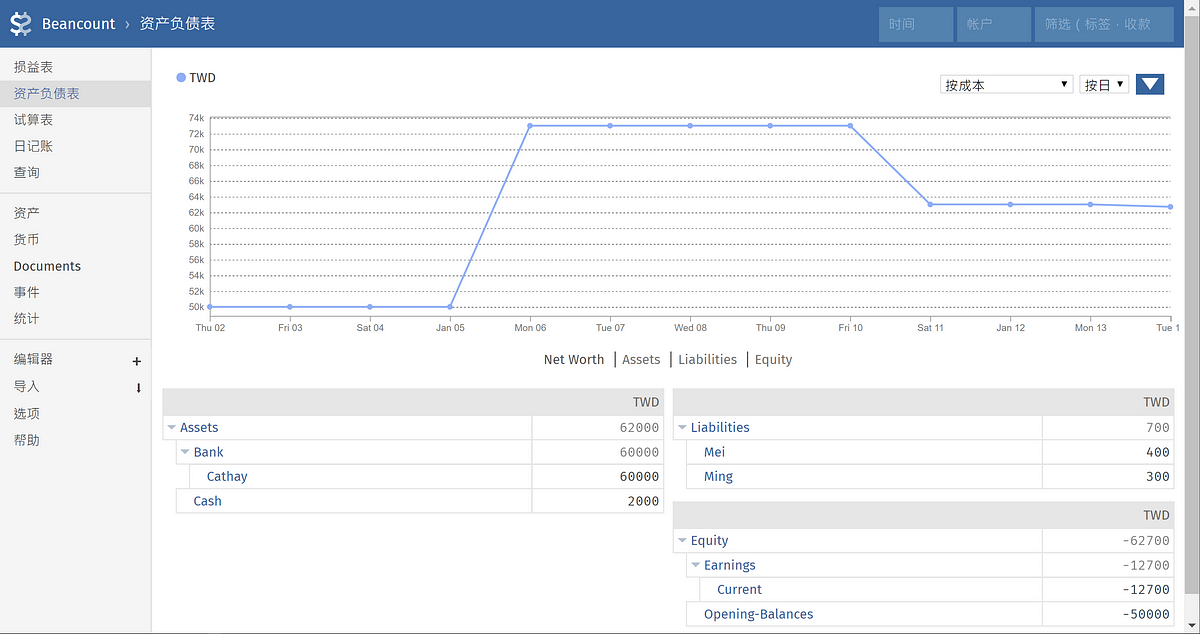Open 损益表 in the sidebar
Viewport: 1200px width, 634px height.
tap(33, 67)
